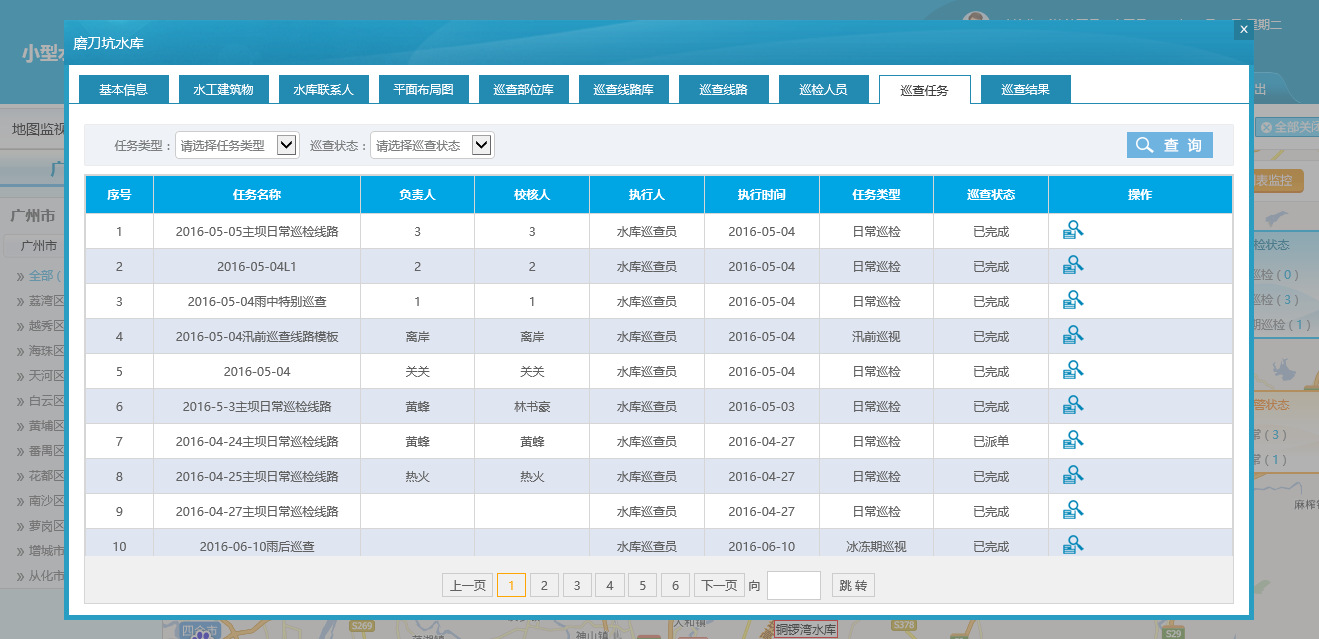Jump to page 2

(544, 586)
